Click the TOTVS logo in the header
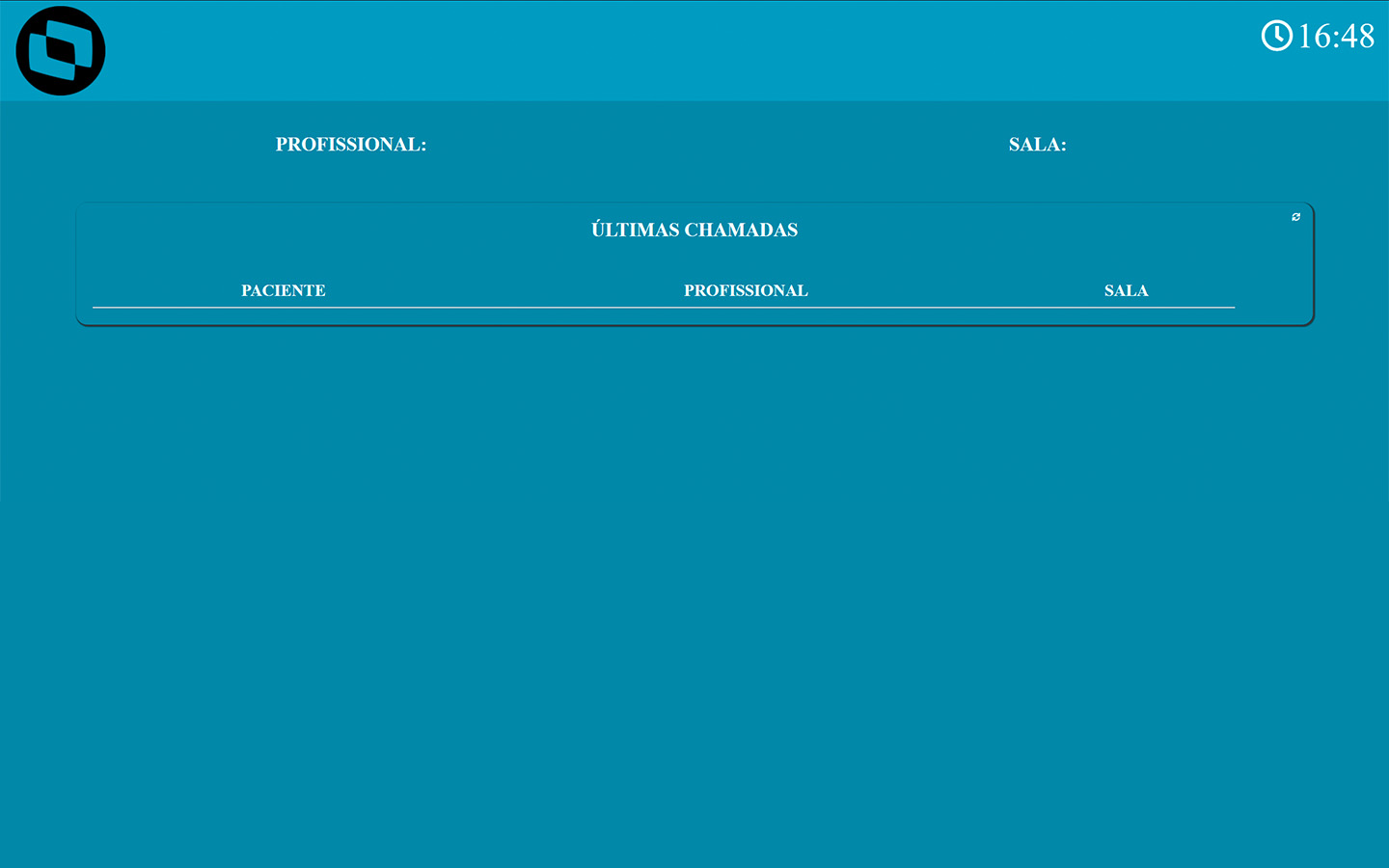The image size is (1389, 868). tap(61, 51)
